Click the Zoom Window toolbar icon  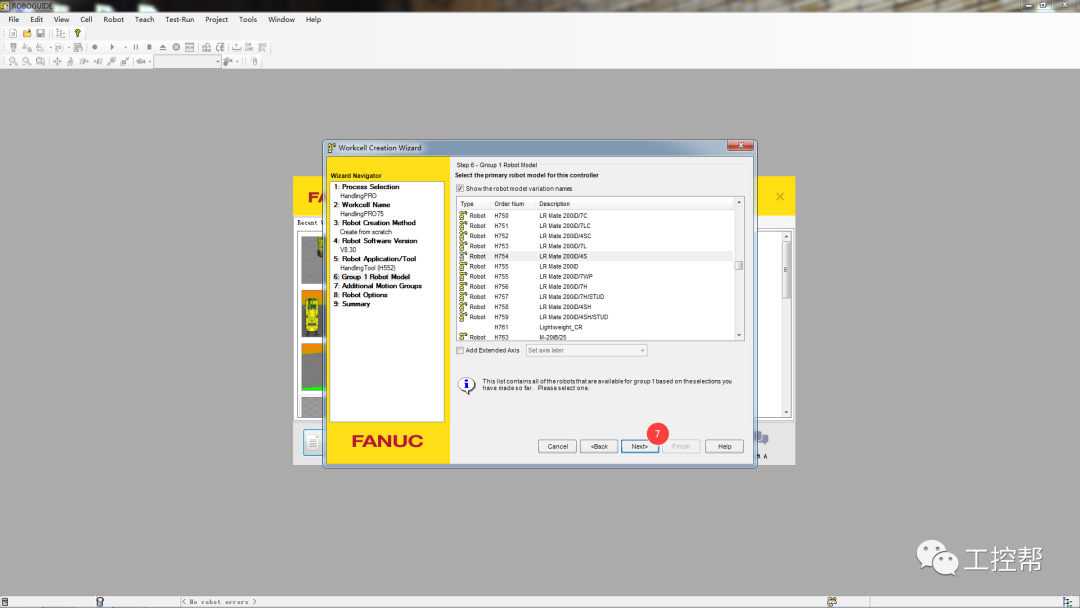point(41,61)
